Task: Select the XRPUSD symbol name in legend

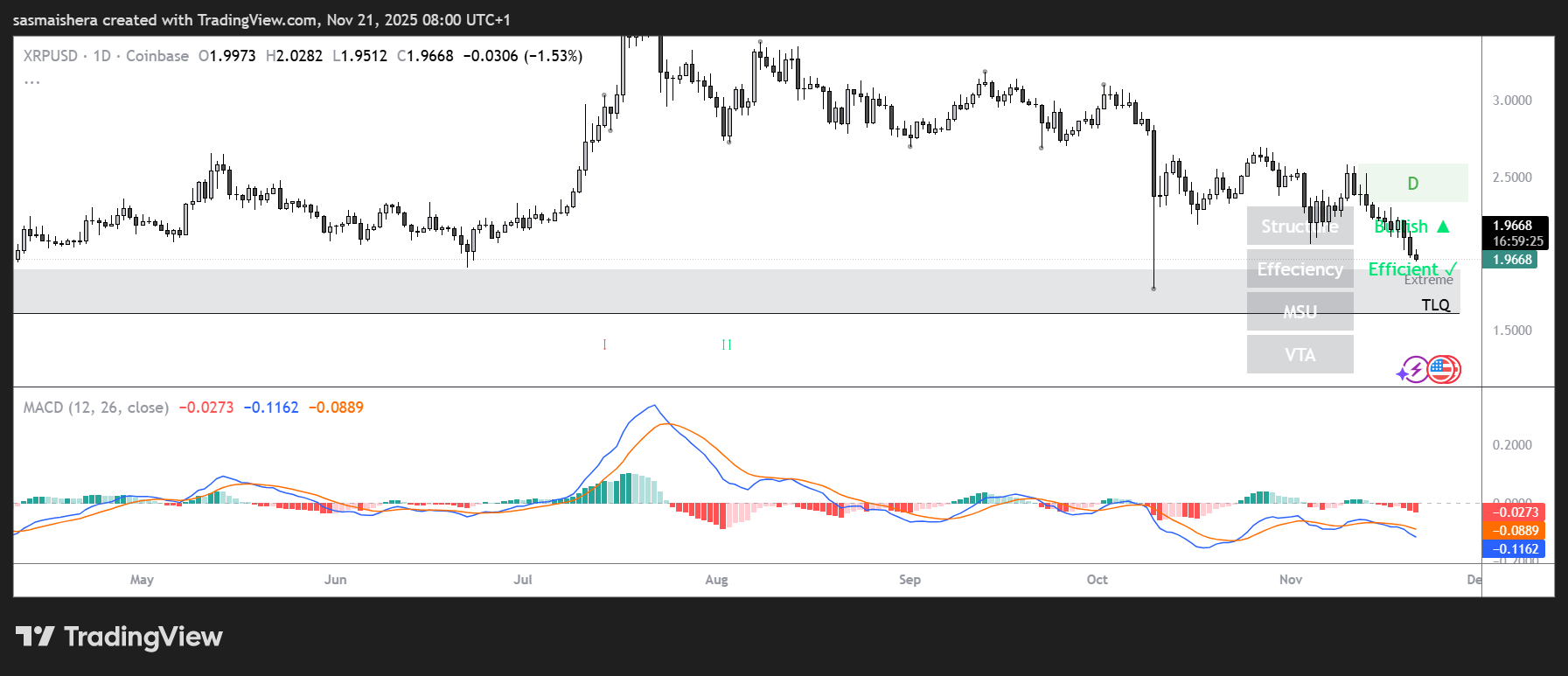Action: tap(51, 56)
